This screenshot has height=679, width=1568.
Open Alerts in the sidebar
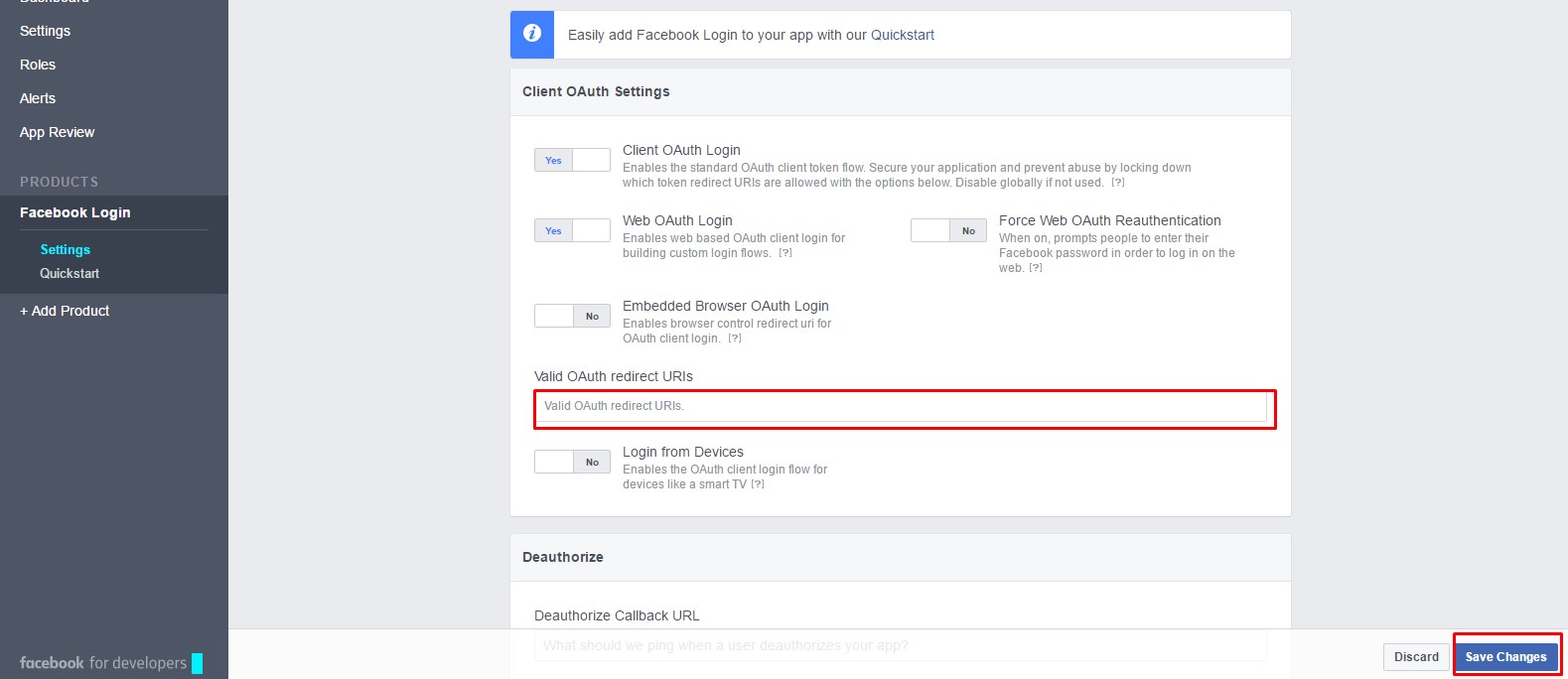(x=38, y=98)
